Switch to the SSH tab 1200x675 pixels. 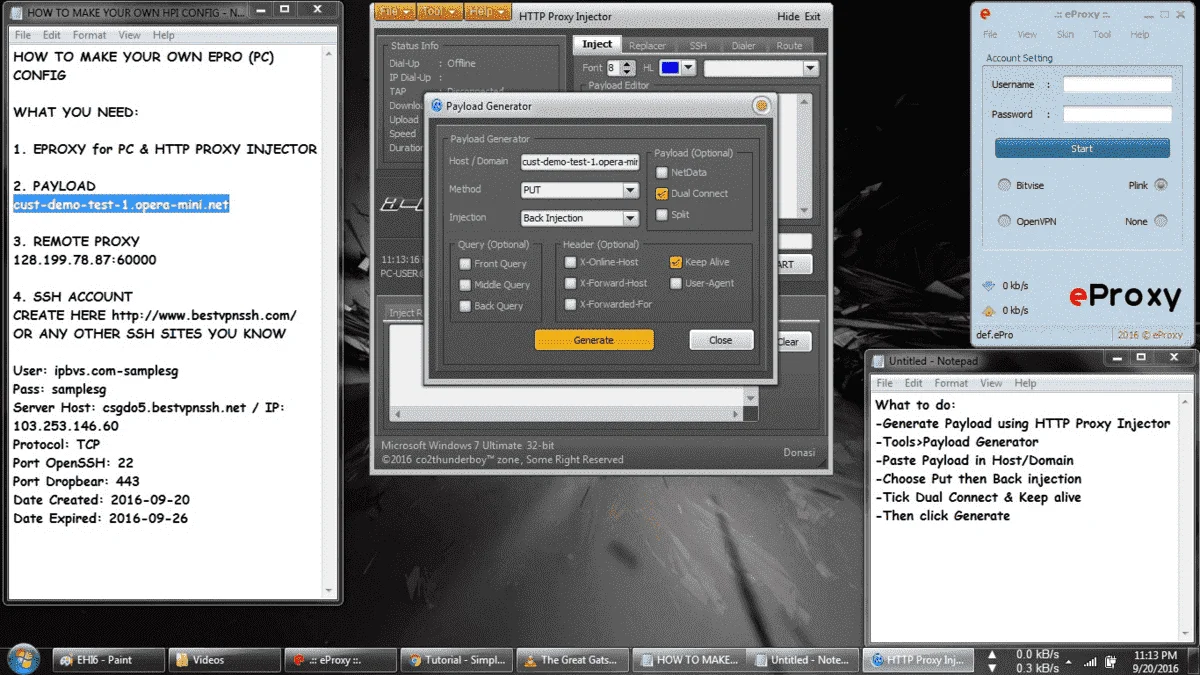pos(697,45)
